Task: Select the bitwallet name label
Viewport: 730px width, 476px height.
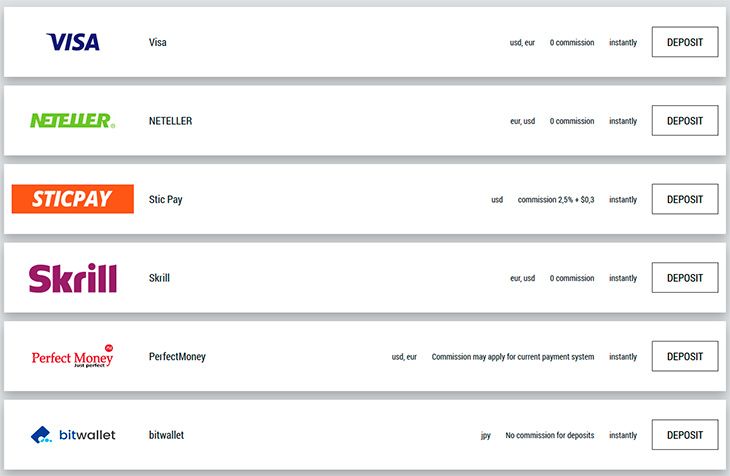Action: [166, 435]
